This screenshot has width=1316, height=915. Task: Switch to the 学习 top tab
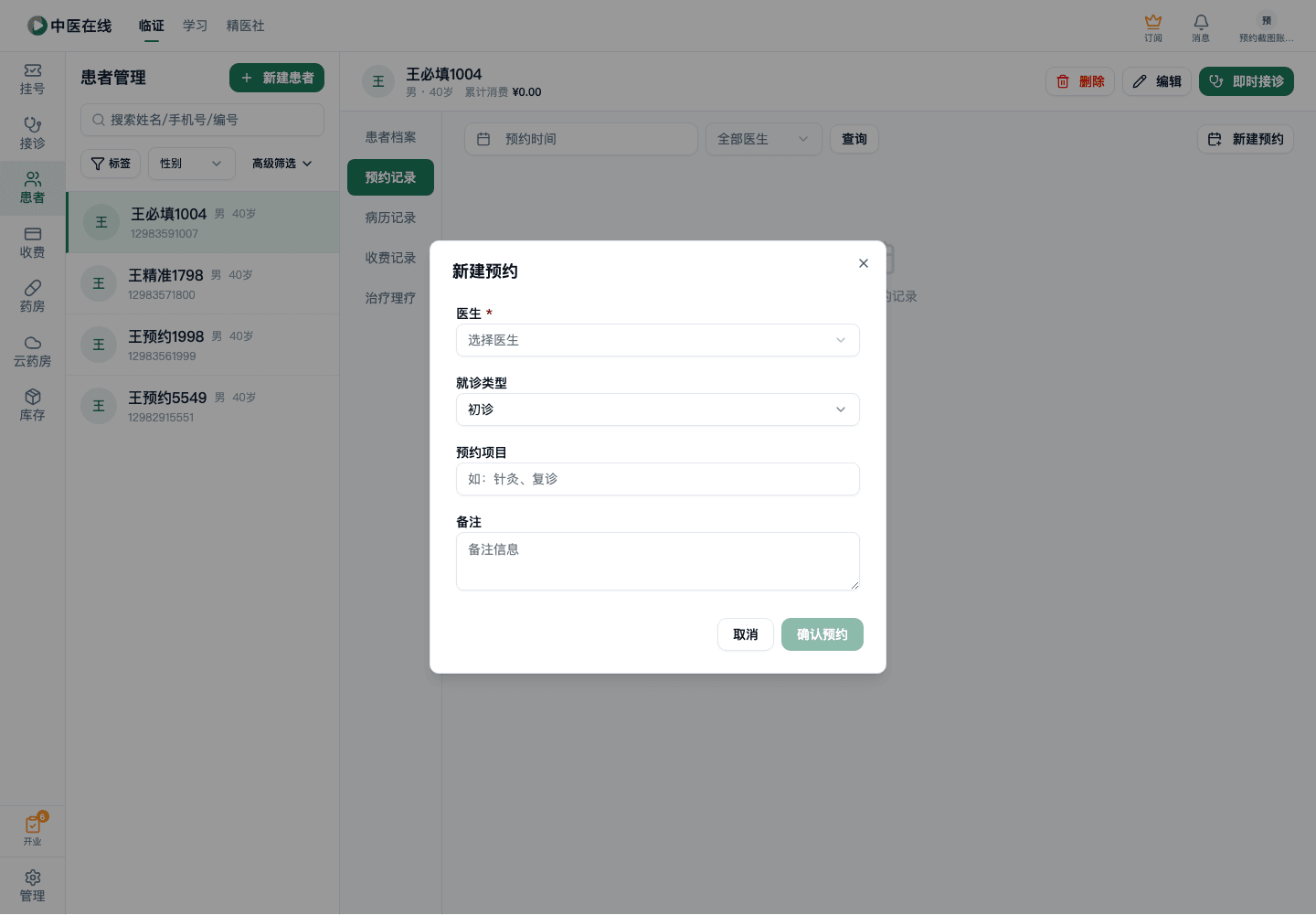click(196, 26)
